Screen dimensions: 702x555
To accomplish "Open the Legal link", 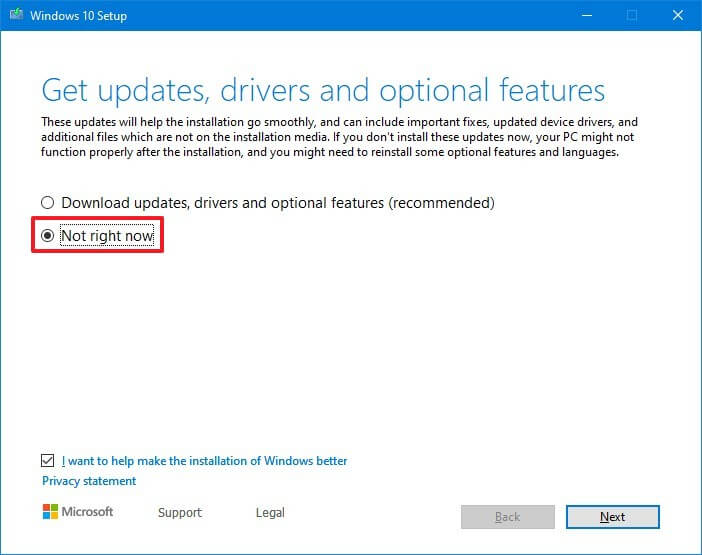I will [270, 512].
